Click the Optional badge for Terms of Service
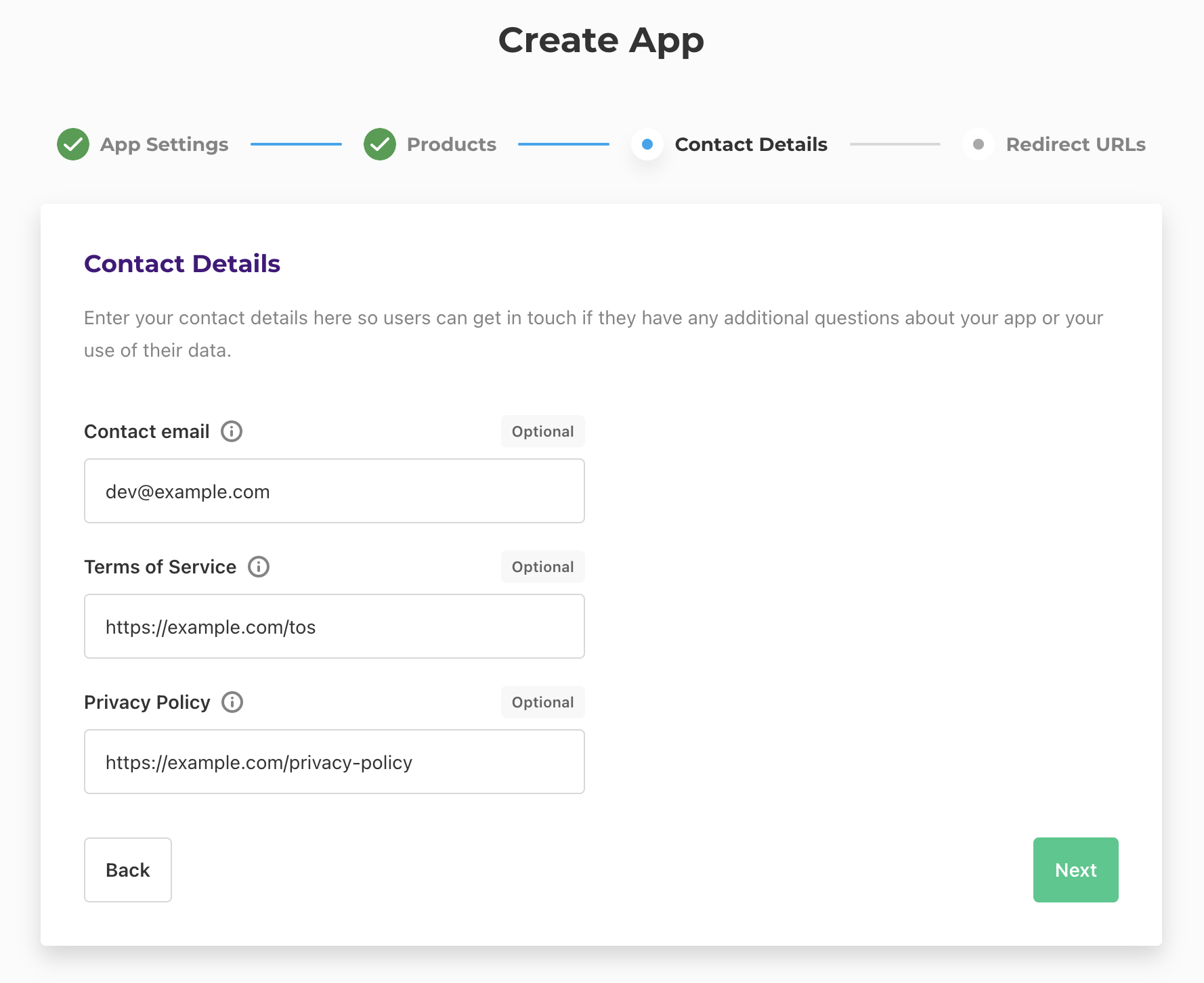1204x983 pixels. tap(542, 567)
